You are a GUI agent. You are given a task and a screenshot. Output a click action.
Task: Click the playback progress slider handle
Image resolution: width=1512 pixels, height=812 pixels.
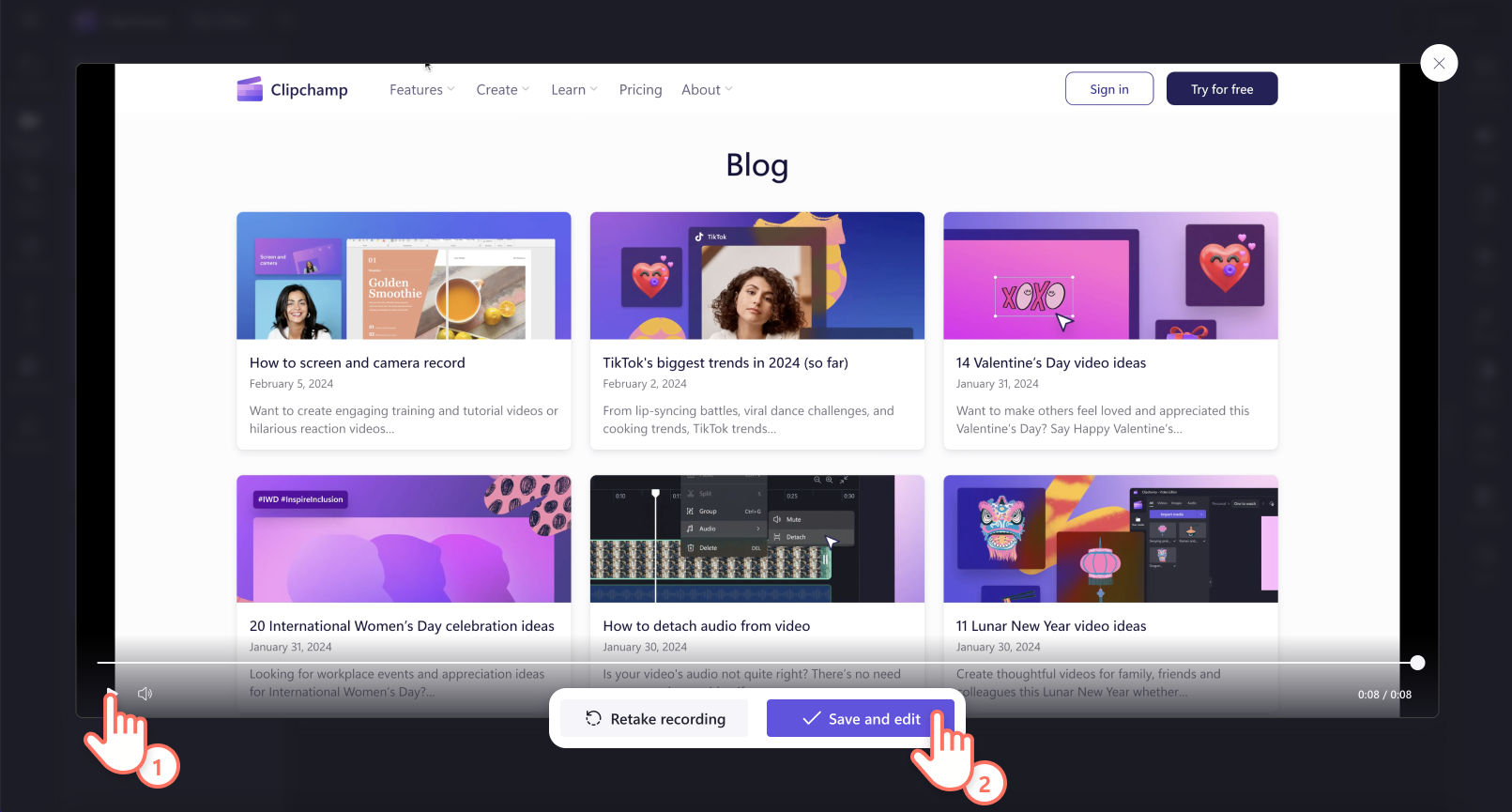click(x=1417, y=663)
